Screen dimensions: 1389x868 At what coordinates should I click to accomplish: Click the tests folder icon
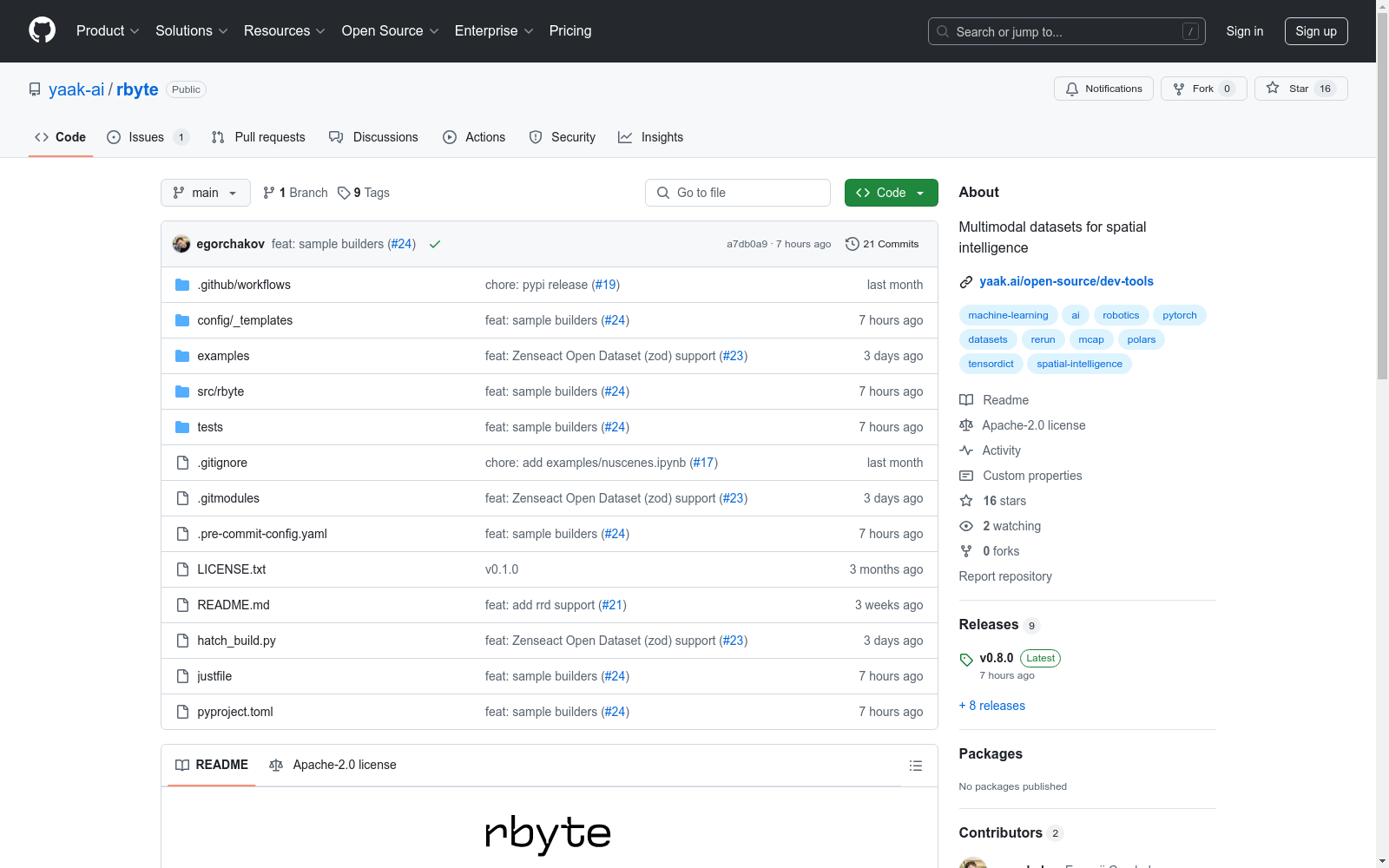182,427
